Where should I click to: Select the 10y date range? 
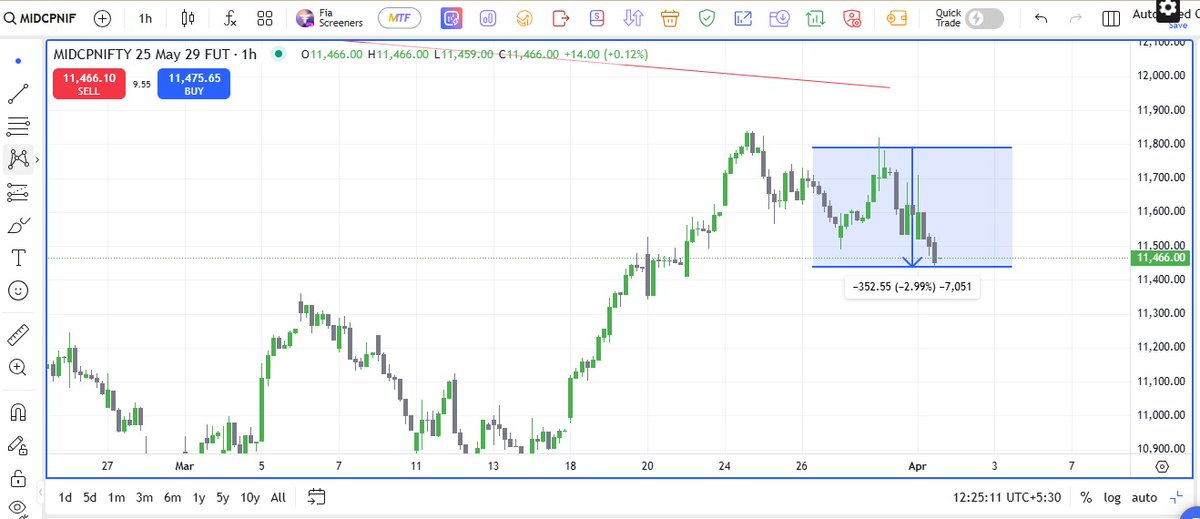[250, 497]
